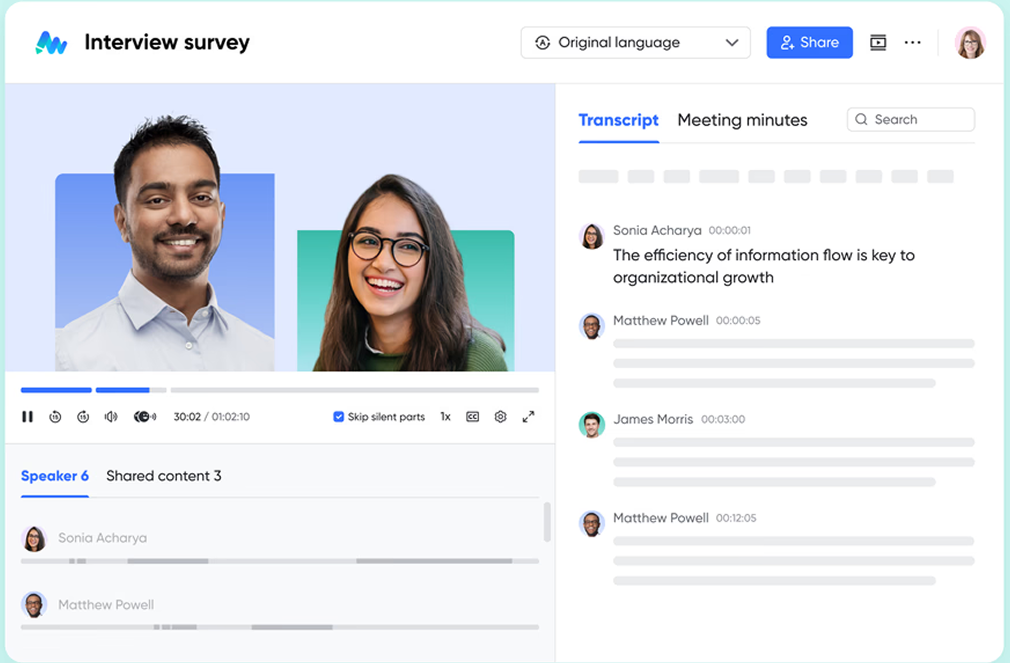
Task: Pause the video playback
Action: (x=28, y=417)
